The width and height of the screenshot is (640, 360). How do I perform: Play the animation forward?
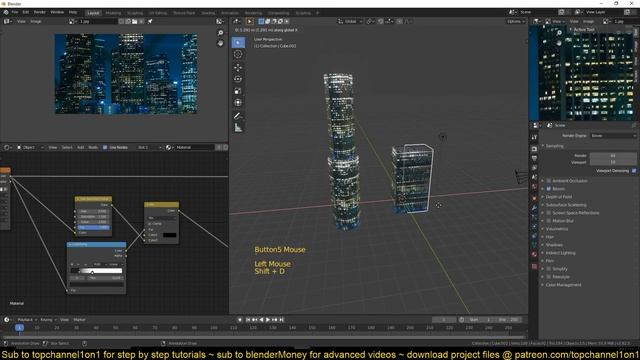(x=268, y=320)
